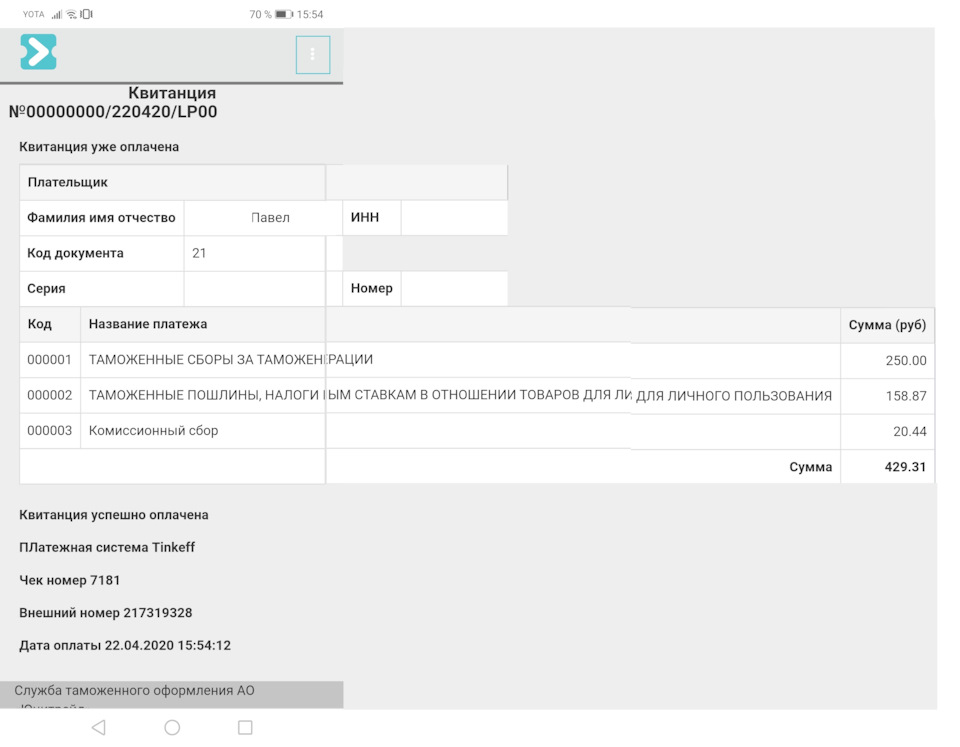This screenshot has width=960, height=747.
Task: Select the Комиссионный сбор row
Action: pos(153,431)
